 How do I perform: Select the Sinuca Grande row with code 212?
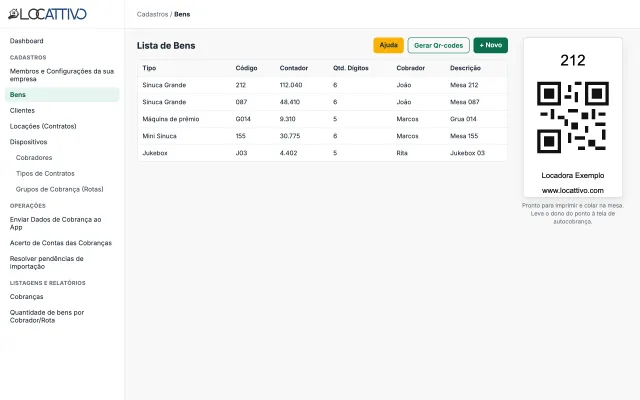pos(322,85)
